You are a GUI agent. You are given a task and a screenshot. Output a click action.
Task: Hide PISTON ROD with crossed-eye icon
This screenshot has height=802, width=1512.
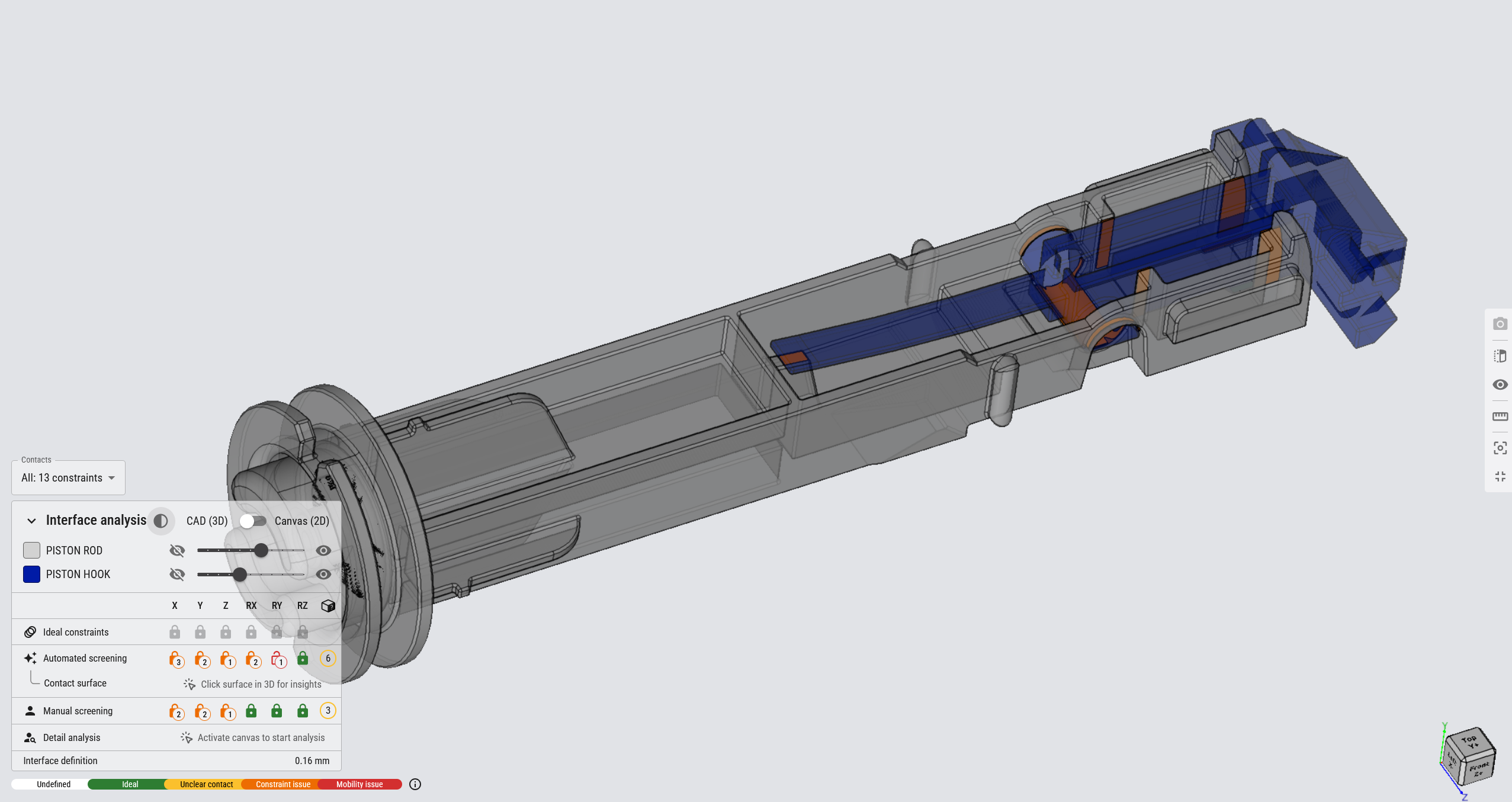[177, 550]
